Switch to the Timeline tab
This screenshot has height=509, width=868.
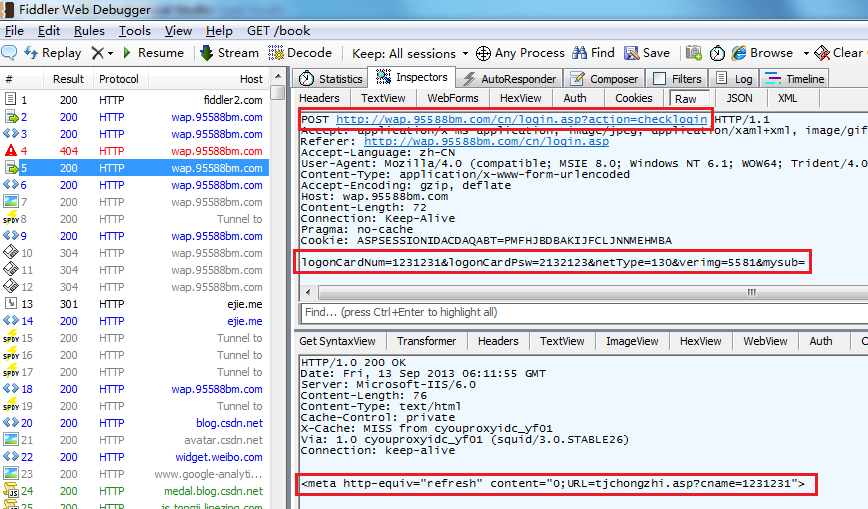794,79
